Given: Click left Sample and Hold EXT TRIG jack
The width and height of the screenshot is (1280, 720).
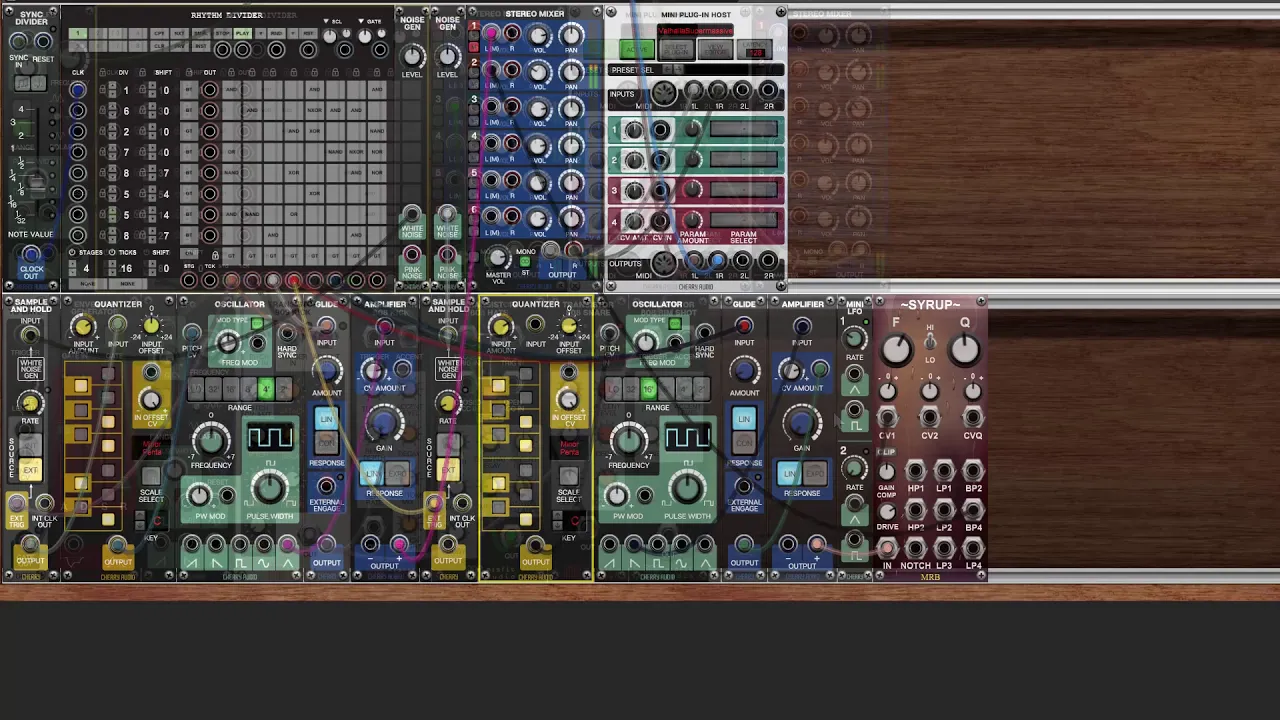Looking at the screenshot, I should tap(17, 503).
